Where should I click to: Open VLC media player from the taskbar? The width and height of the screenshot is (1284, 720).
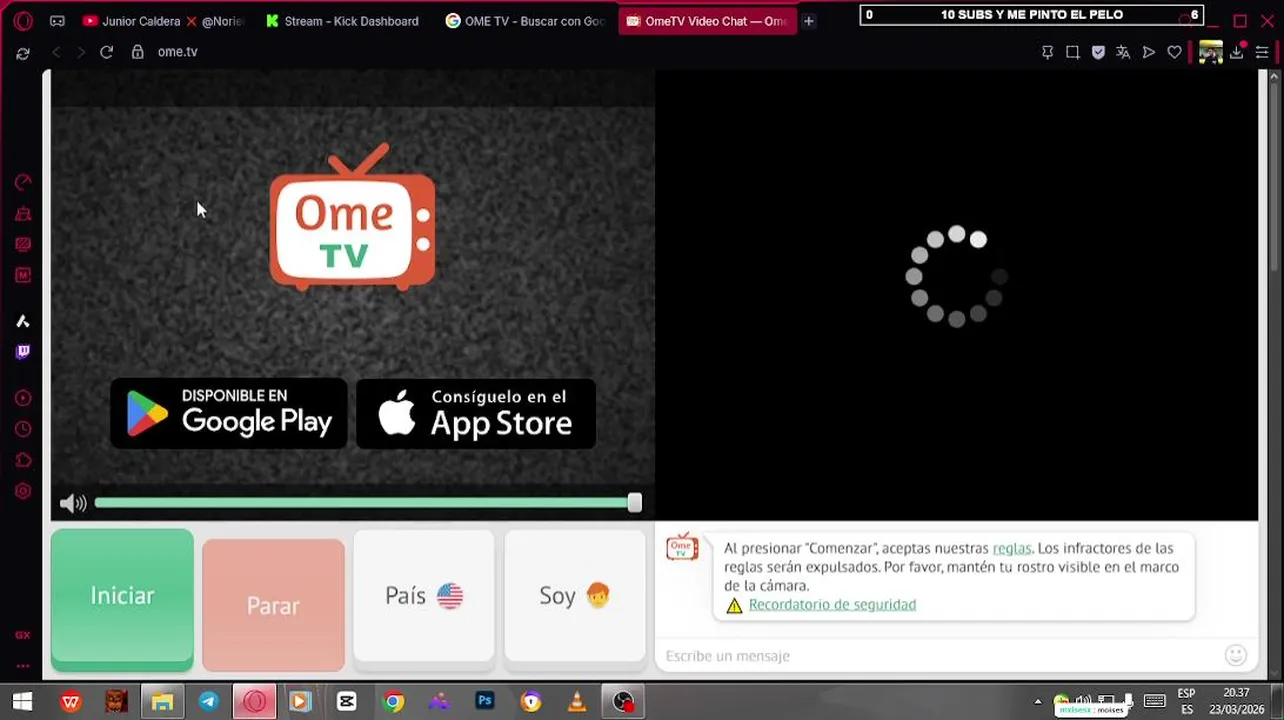577,702
